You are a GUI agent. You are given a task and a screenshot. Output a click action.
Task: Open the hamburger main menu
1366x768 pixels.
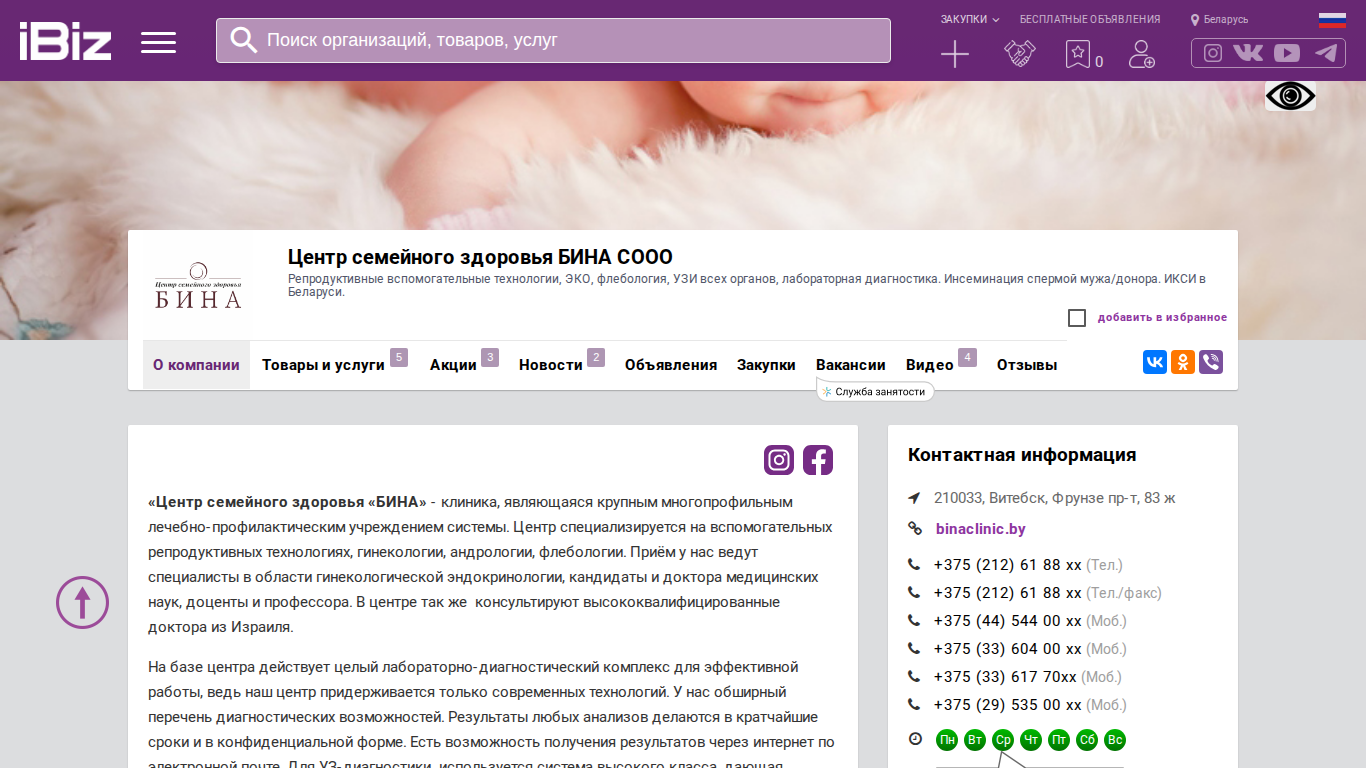point(158,42)
